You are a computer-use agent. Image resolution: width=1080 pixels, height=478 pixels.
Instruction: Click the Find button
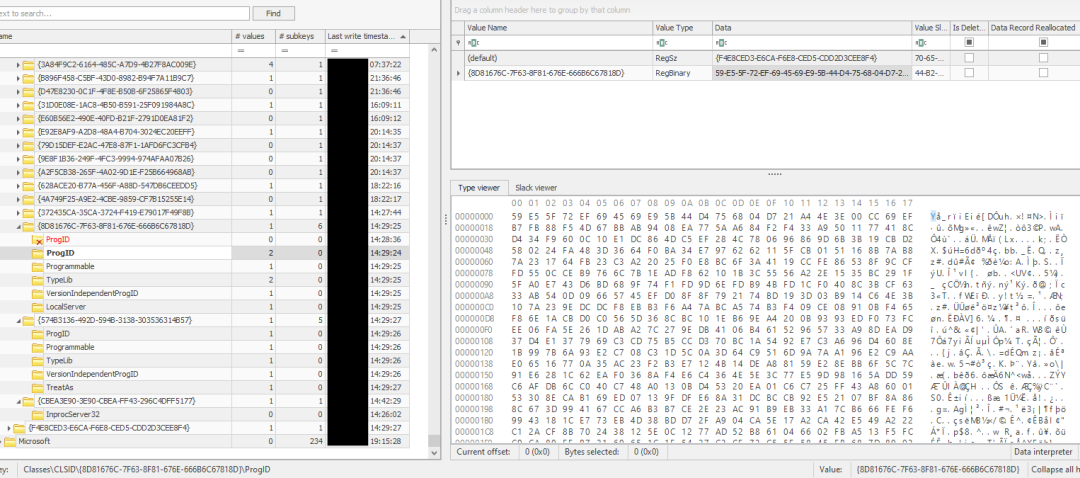coord(273,13)
